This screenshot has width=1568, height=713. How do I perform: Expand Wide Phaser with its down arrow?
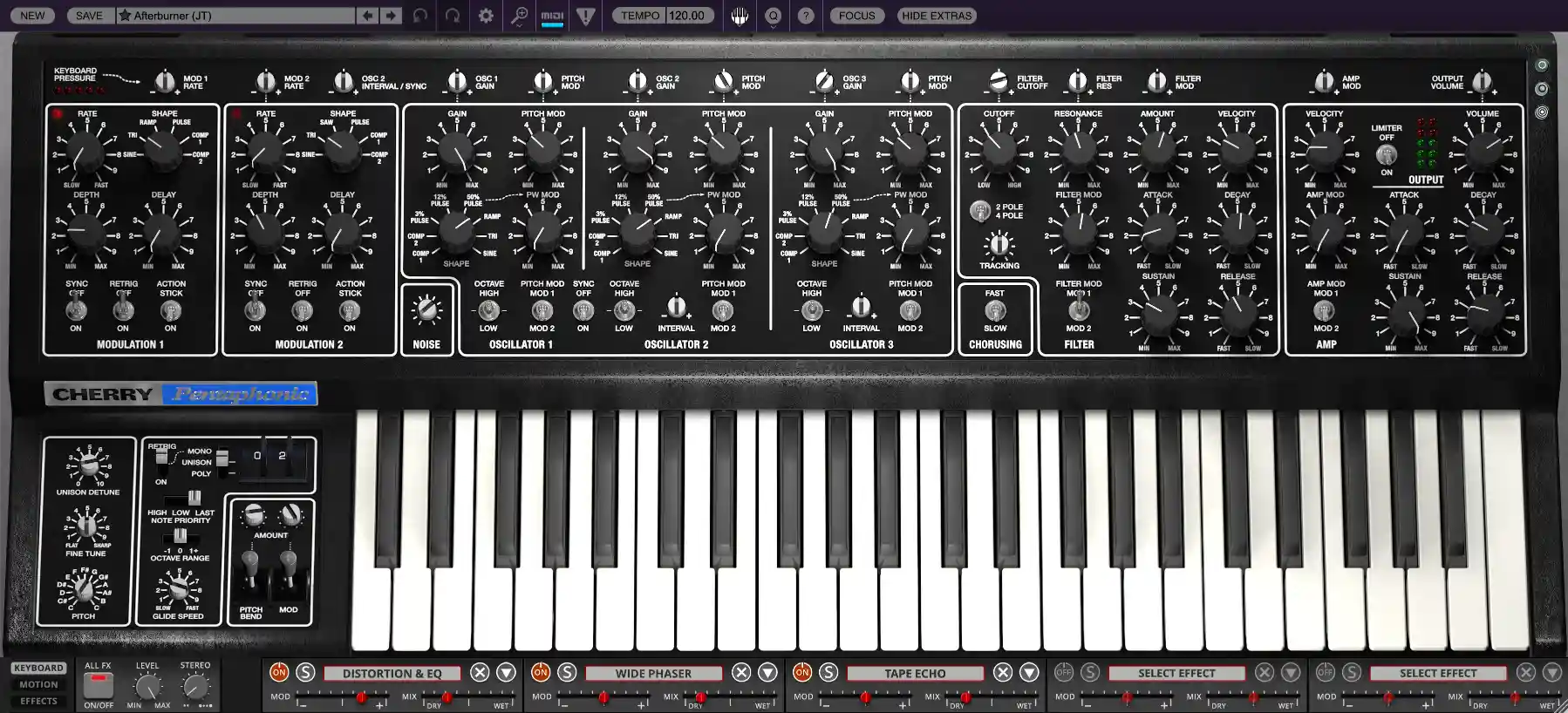coord(767,672)
